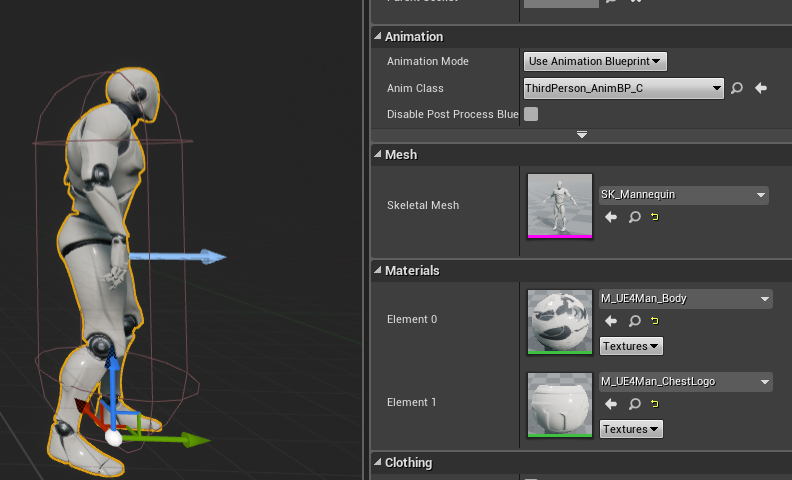Open M_UE4Man_ChestLogo material dropdown
The width and height of the screenshot is (792, 480).
(x=685, y=381)
